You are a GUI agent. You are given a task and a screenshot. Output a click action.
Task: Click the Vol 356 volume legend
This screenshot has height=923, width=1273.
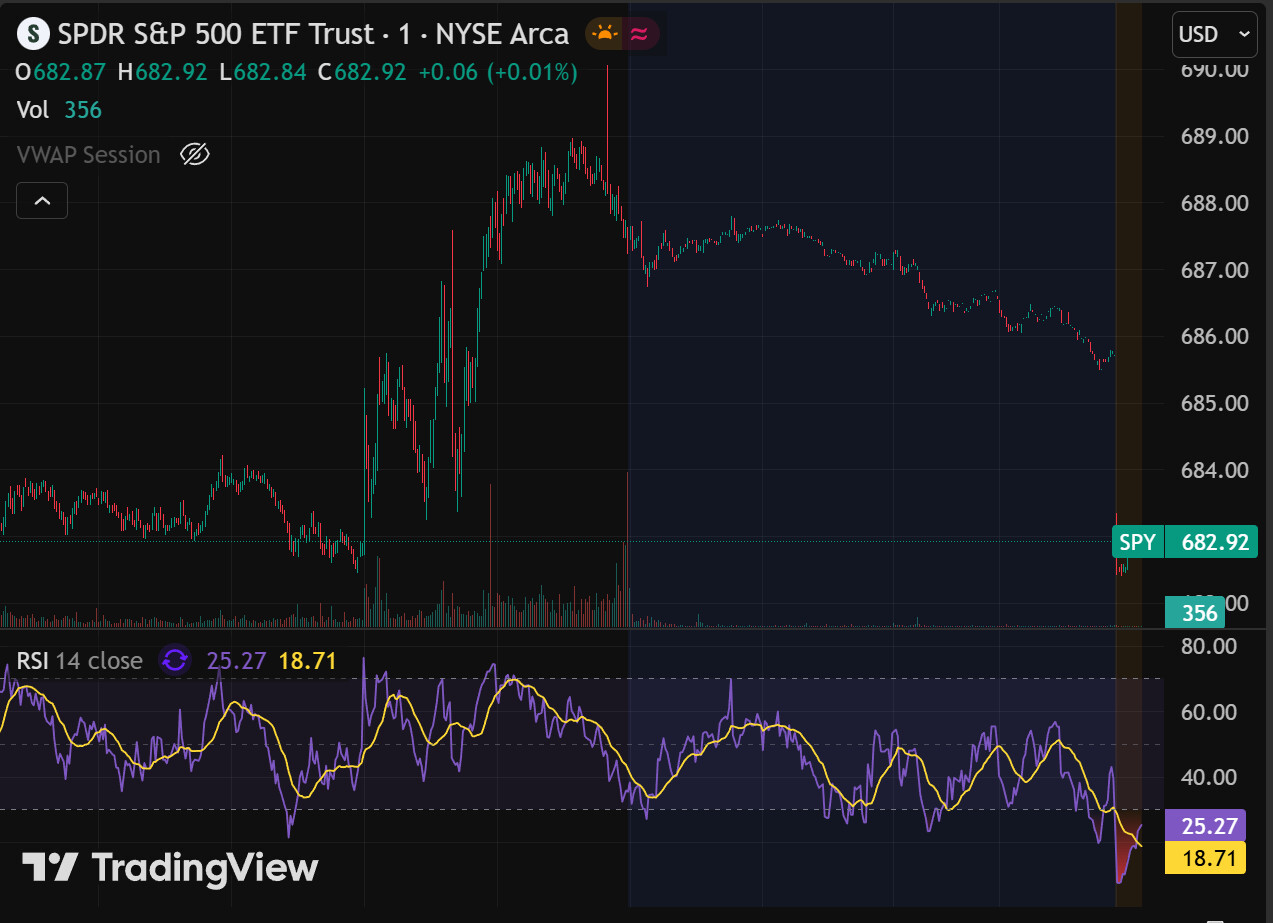pyautogui.click(x=59, y=110)
